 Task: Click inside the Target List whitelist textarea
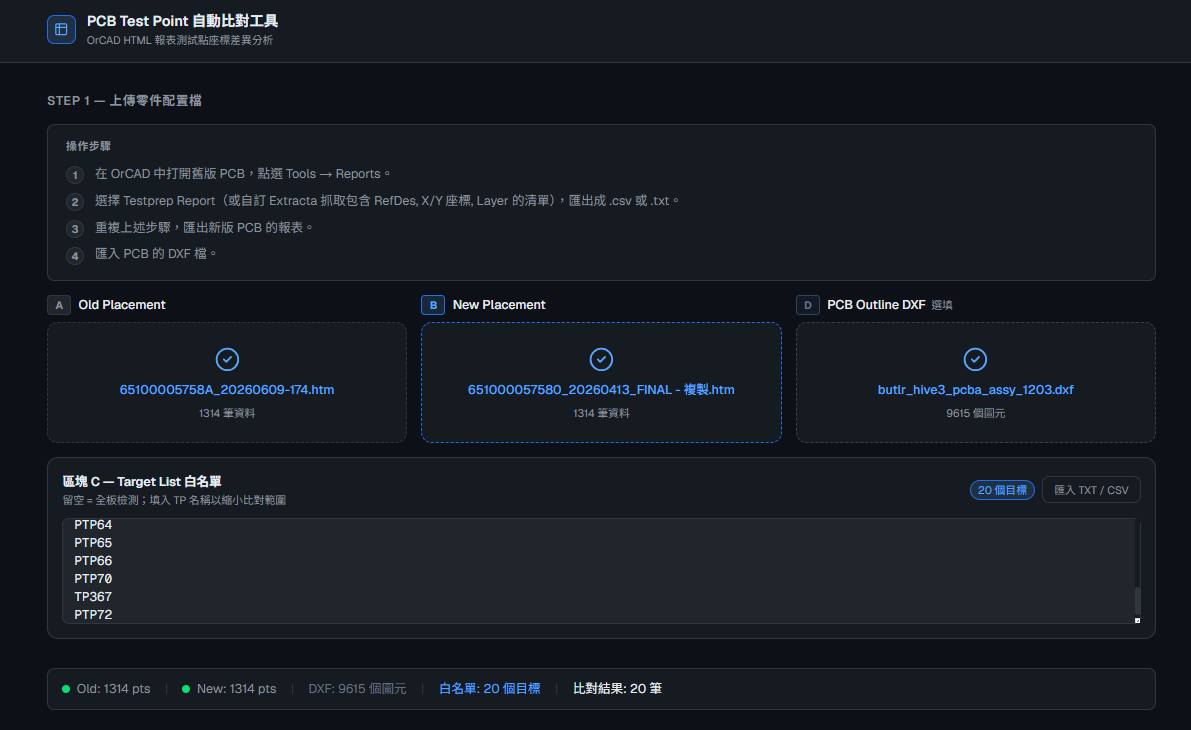point(601,570)
